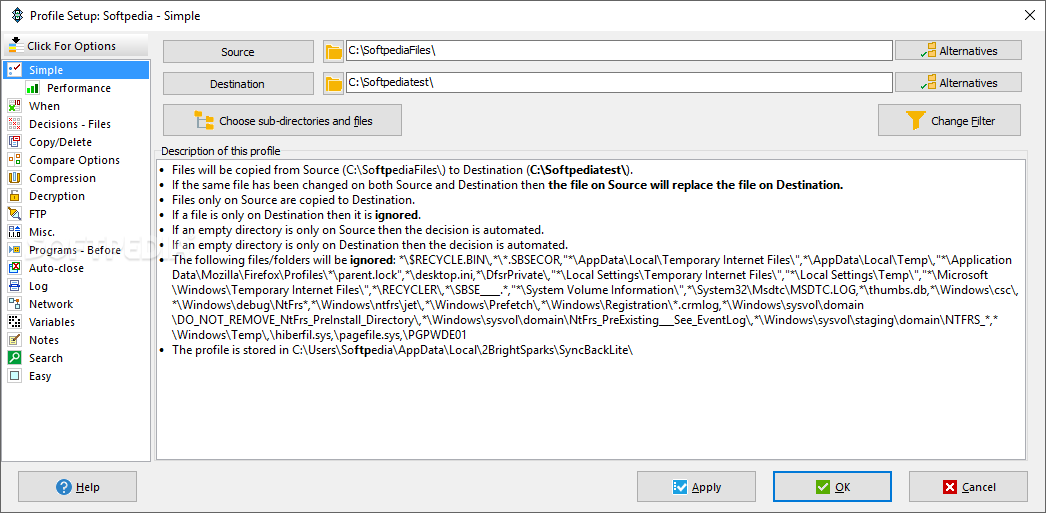Click the Help button
Image resolution: width=1046 pixels, height=513 pixels.
point(77,487)
